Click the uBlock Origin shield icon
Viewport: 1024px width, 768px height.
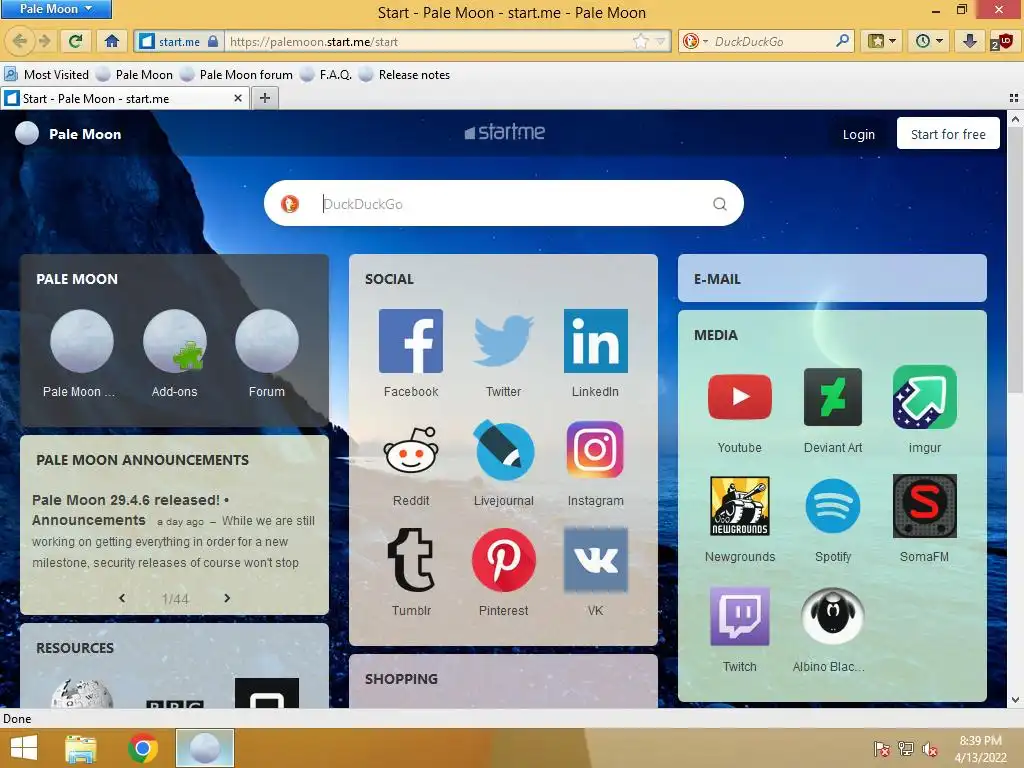click(x=1002, y=41)
